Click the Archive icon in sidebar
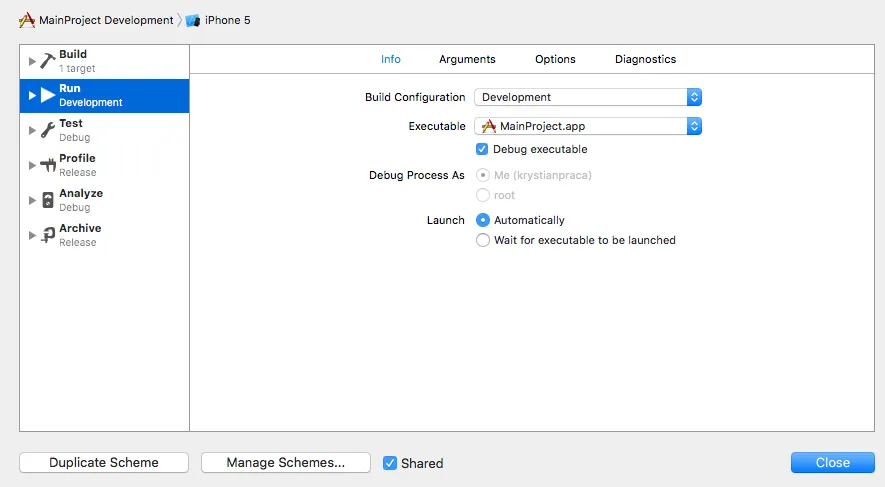885x487 pixels. pyautogui.click(x=48, y=235)
